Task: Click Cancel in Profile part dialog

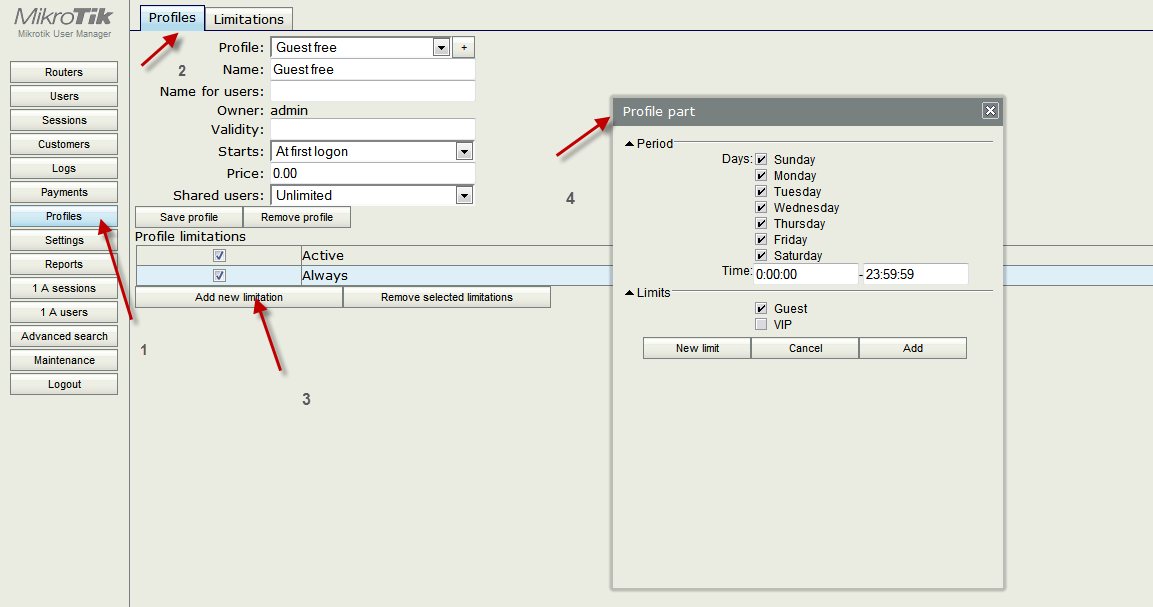Action: coord(805,348)
